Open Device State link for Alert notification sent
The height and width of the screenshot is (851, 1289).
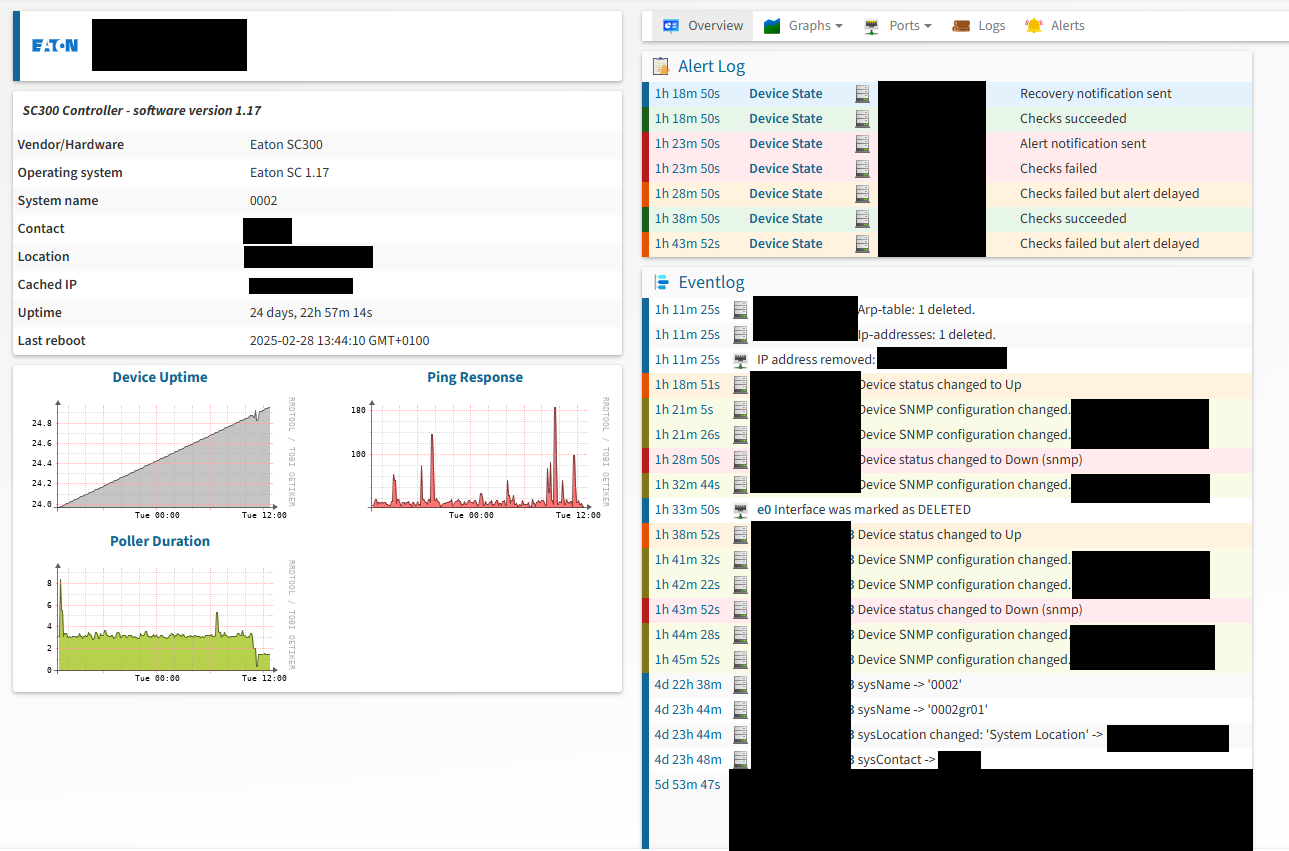tap(786, 144)
